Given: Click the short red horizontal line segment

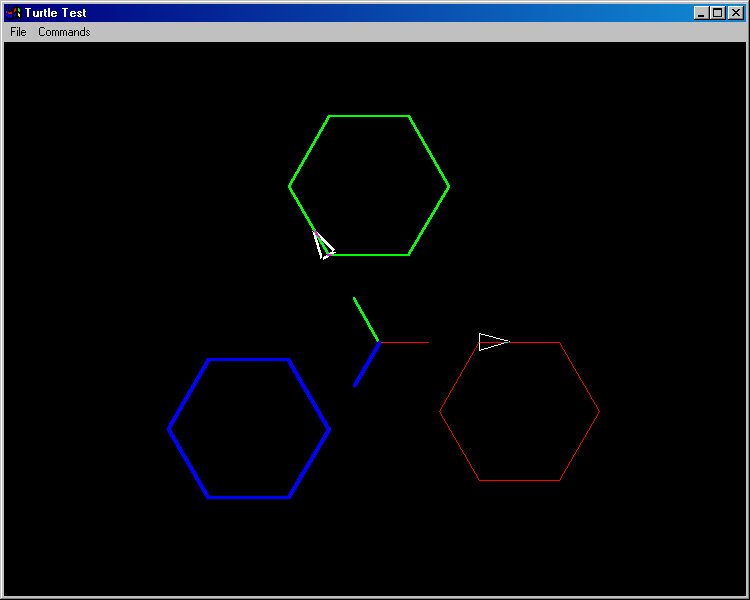Looking at the screenshot, I should [x=405, y=342].
